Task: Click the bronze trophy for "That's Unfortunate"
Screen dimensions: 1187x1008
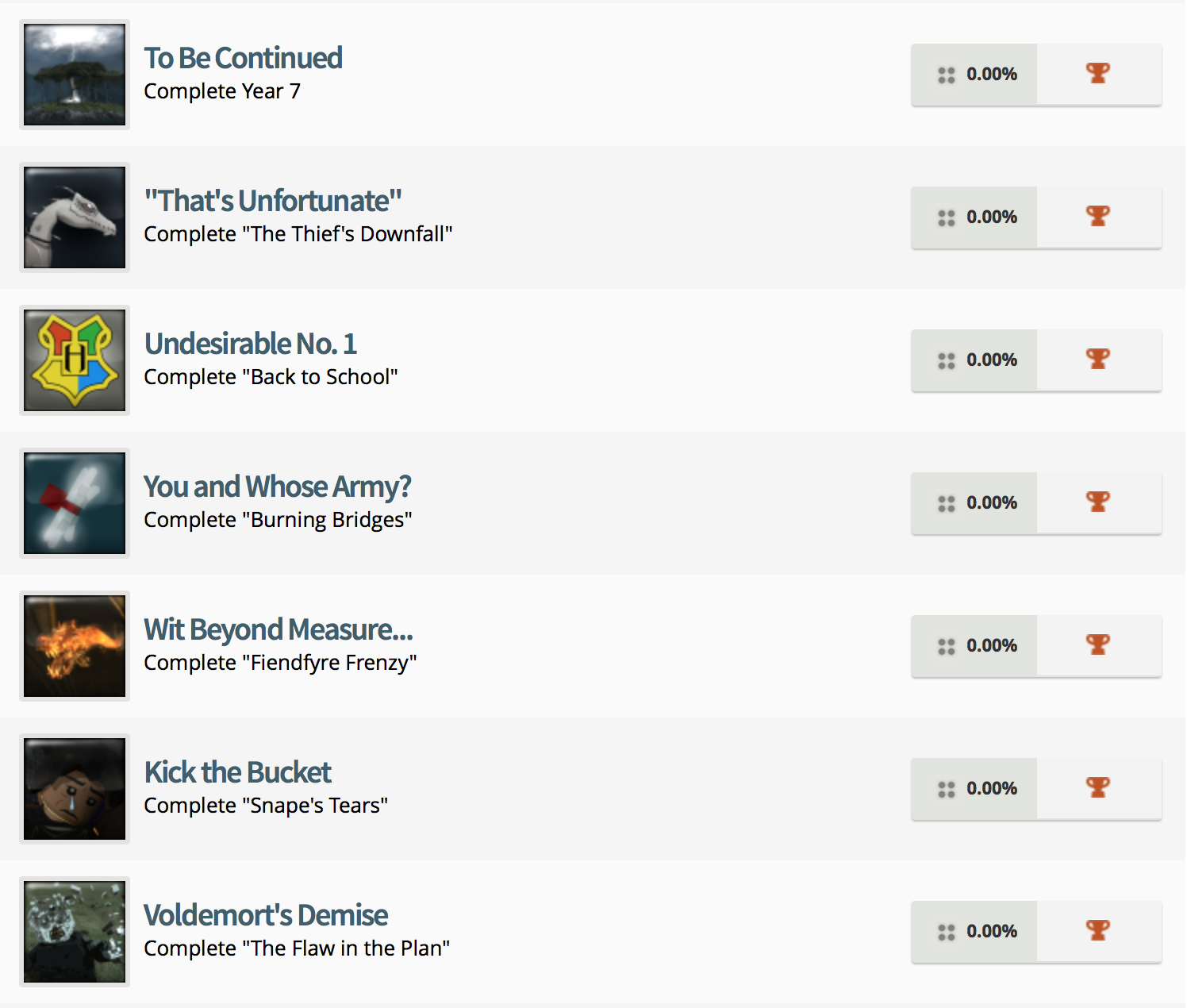Action: pyautogui.click(x=1098, y=217)
